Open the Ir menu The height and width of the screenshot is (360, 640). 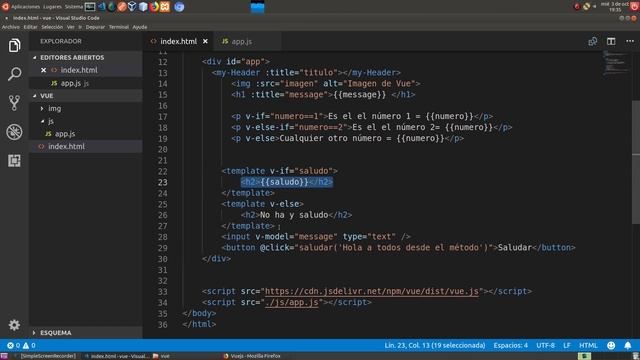80,27
